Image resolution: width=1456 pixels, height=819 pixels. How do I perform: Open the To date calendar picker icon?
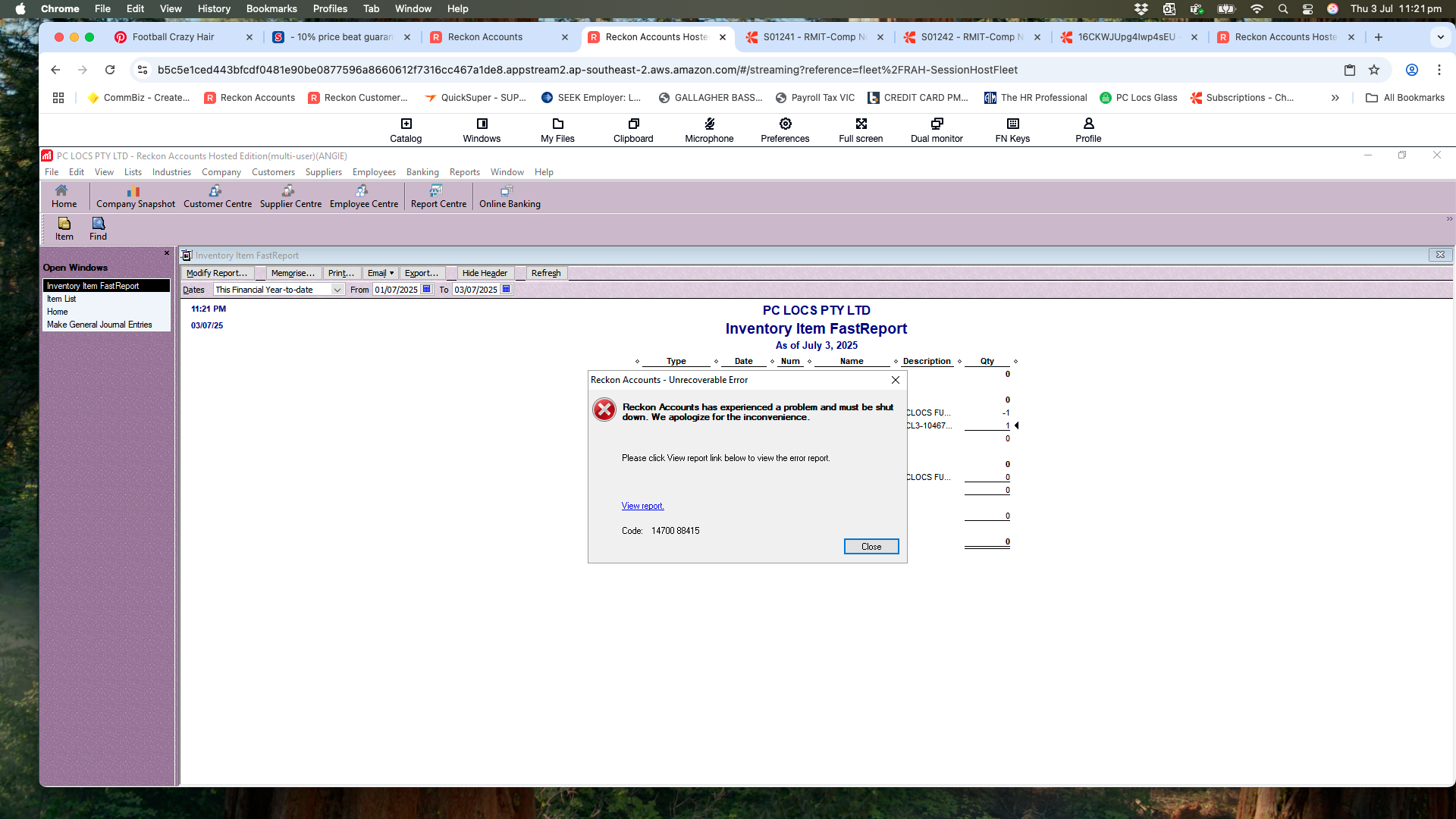tap(507, 289)
